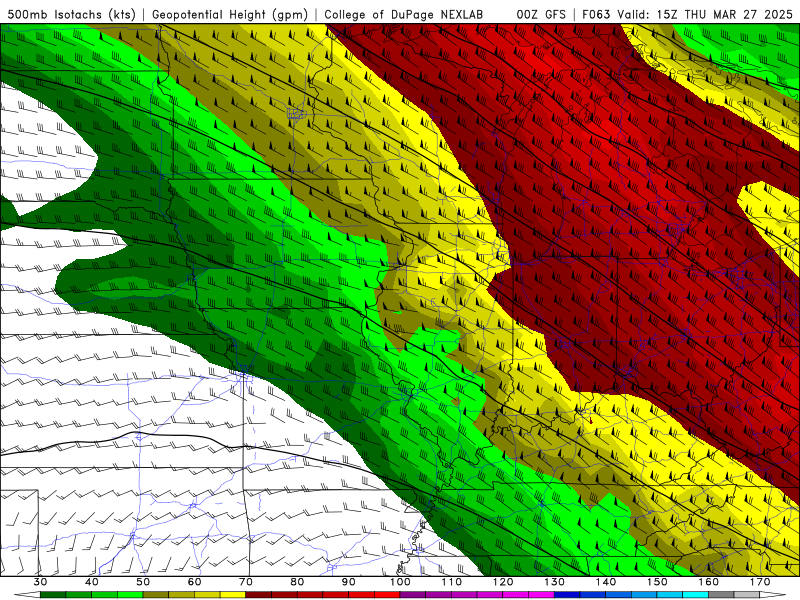Click the "15Z THU MAR 27 2025" valid time

pyautogui.click(x=726, y=14)
